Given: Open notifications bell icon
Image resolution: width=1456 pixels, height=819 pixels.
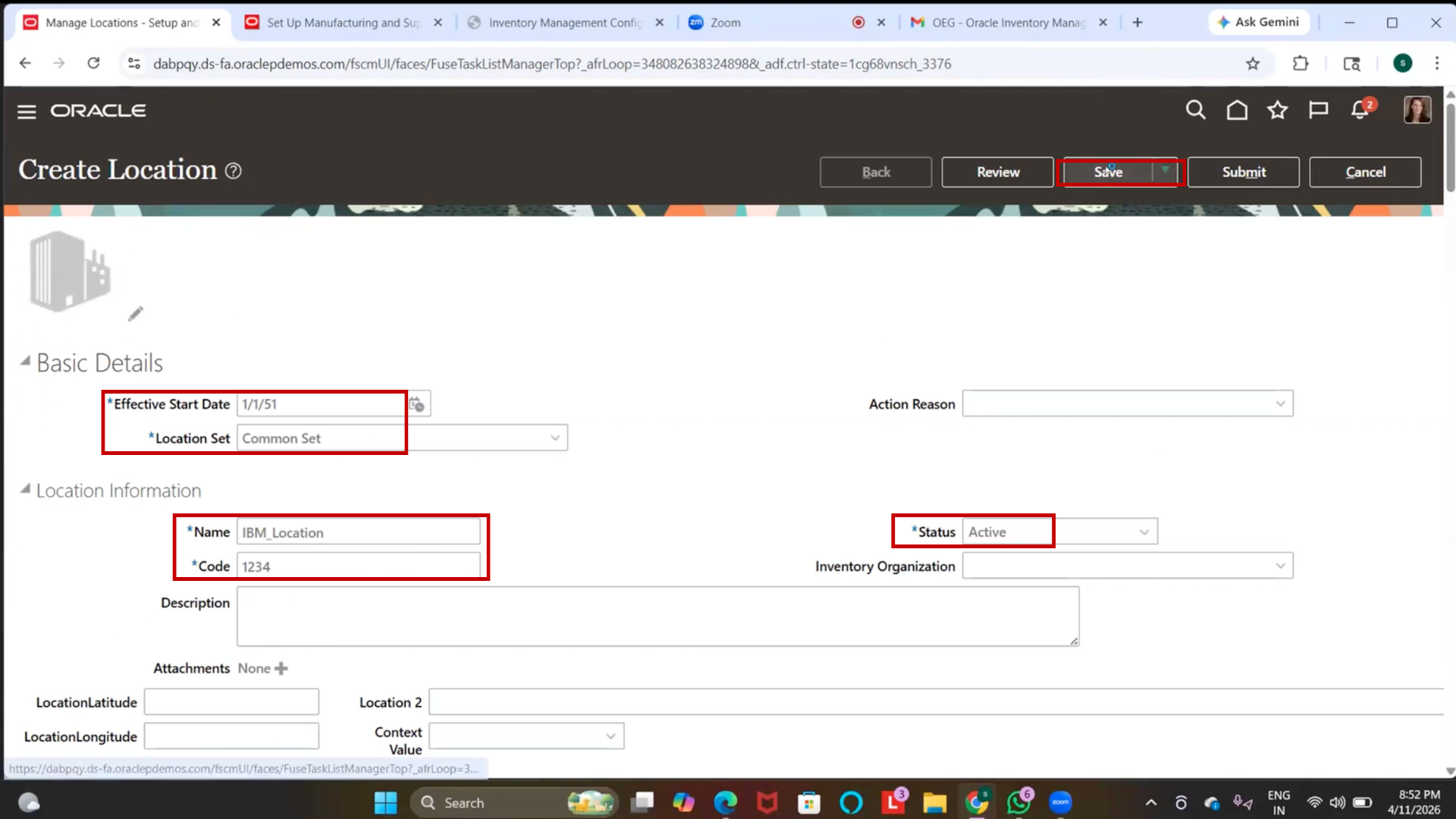Looking at the screenshot, I should 1360,111.
